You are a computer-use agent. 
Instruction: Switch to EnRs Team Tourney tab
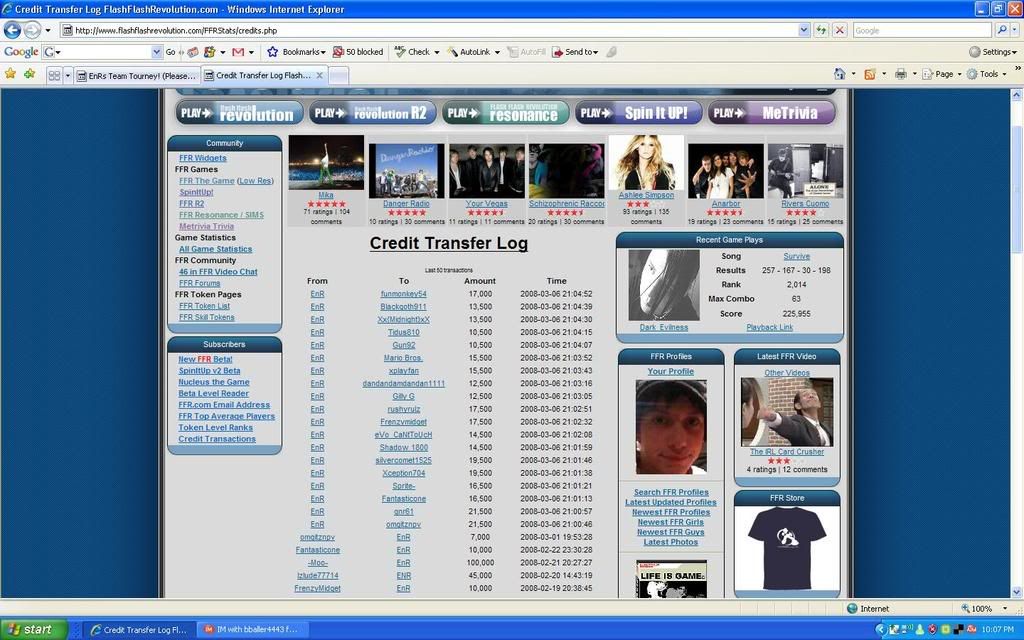pos(137,75)
